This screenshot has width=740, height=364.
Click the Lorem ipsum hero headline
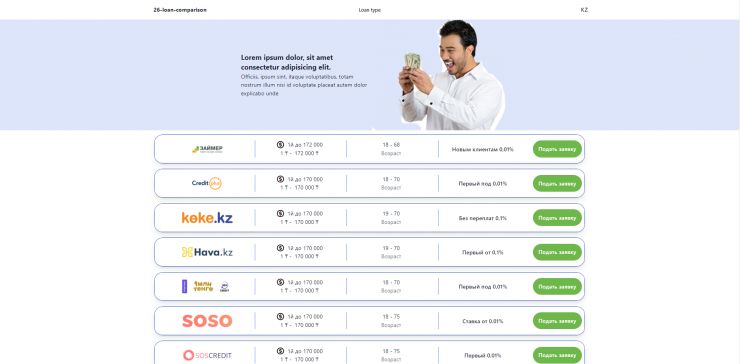(x=287, y=62)
